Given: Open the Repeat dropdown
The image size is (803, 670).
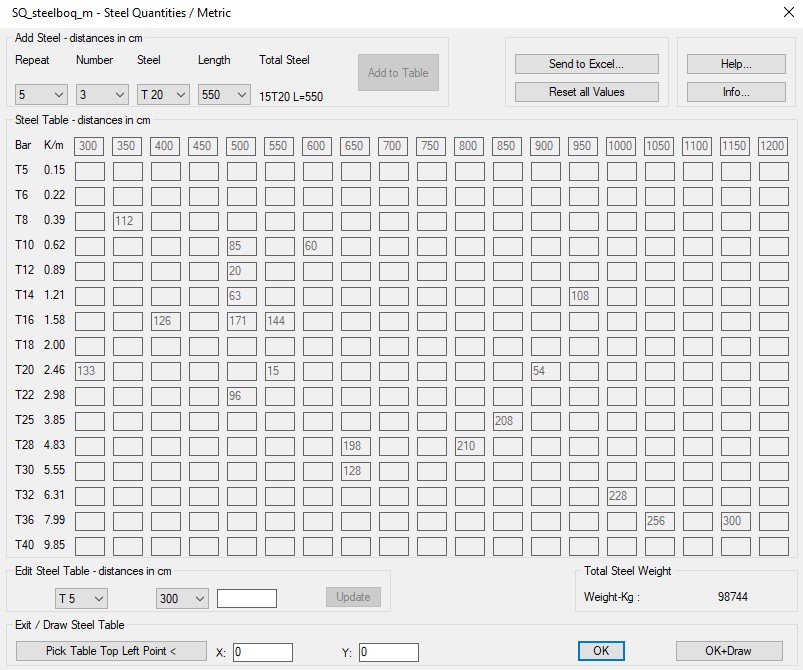Looking at the screenshot, I should pyautogui.click(x=41, y=95).
